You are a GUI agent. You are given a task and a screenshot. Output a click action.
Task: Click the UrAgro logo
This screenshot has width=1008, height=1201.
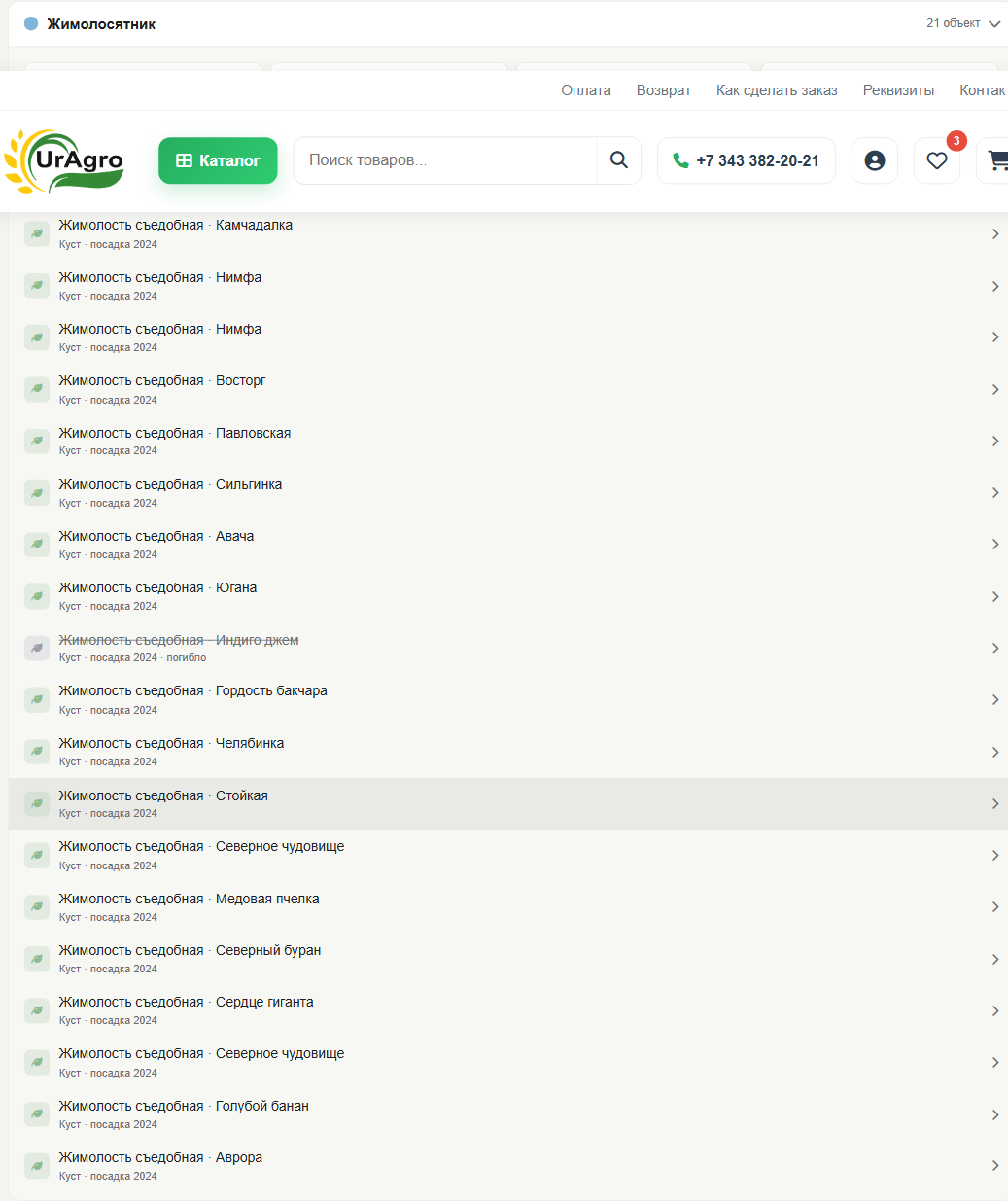[x=65, y=161]
